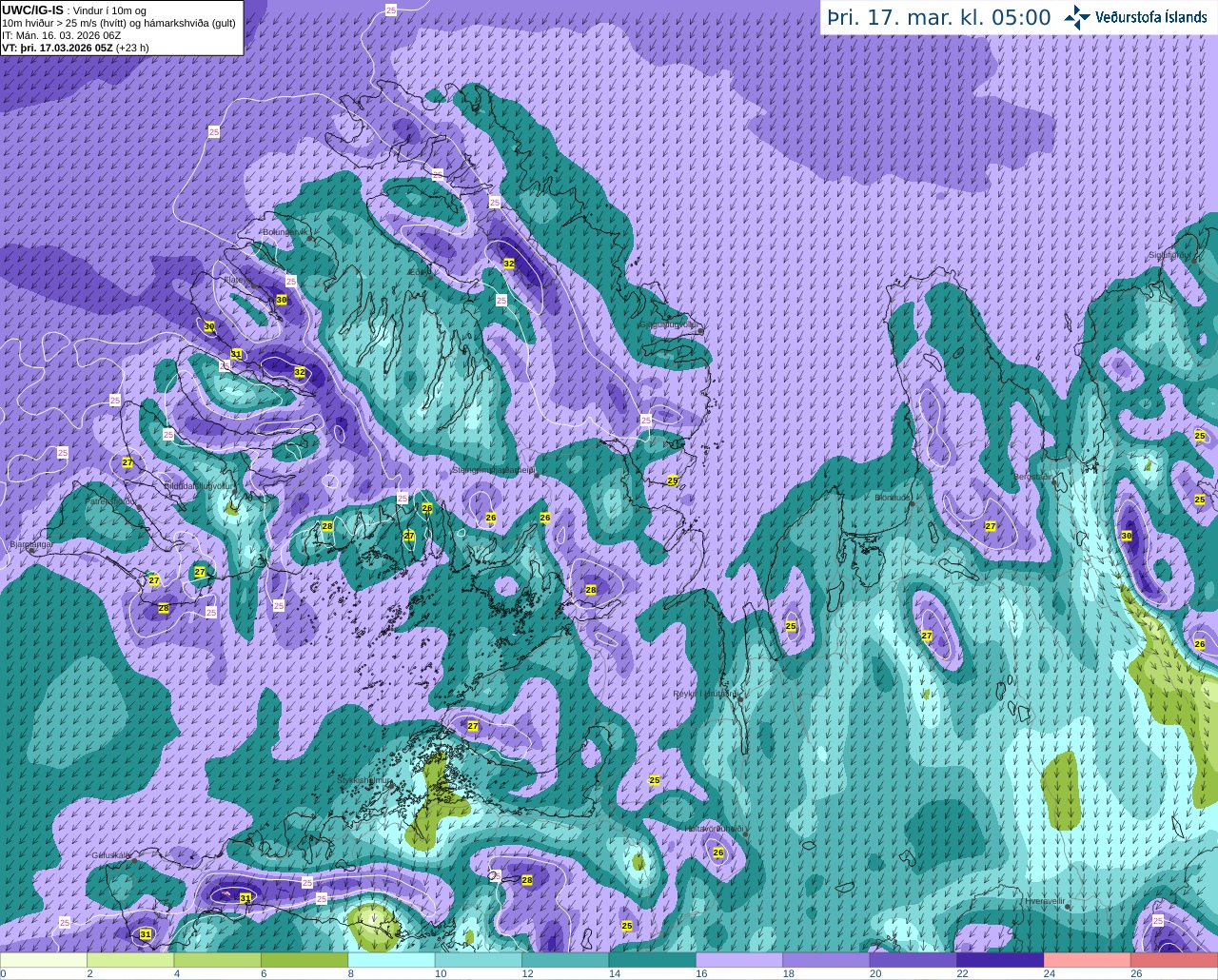1218x980 pixels.
Task: Pick the 22–24 m/s dark indigo swatch
Action: tap(1001, 960)
